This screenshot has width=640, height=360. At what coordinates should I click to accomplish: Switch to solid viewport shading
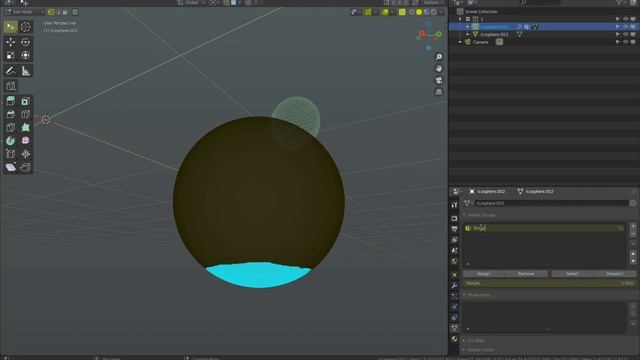(x=419, y=12)
